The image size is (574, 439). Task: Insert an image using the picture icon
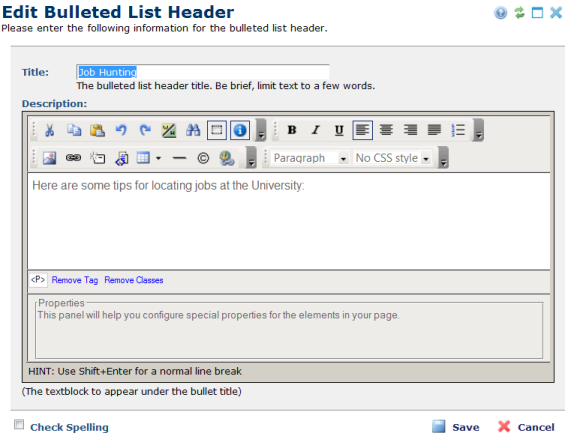pos(49,158)
